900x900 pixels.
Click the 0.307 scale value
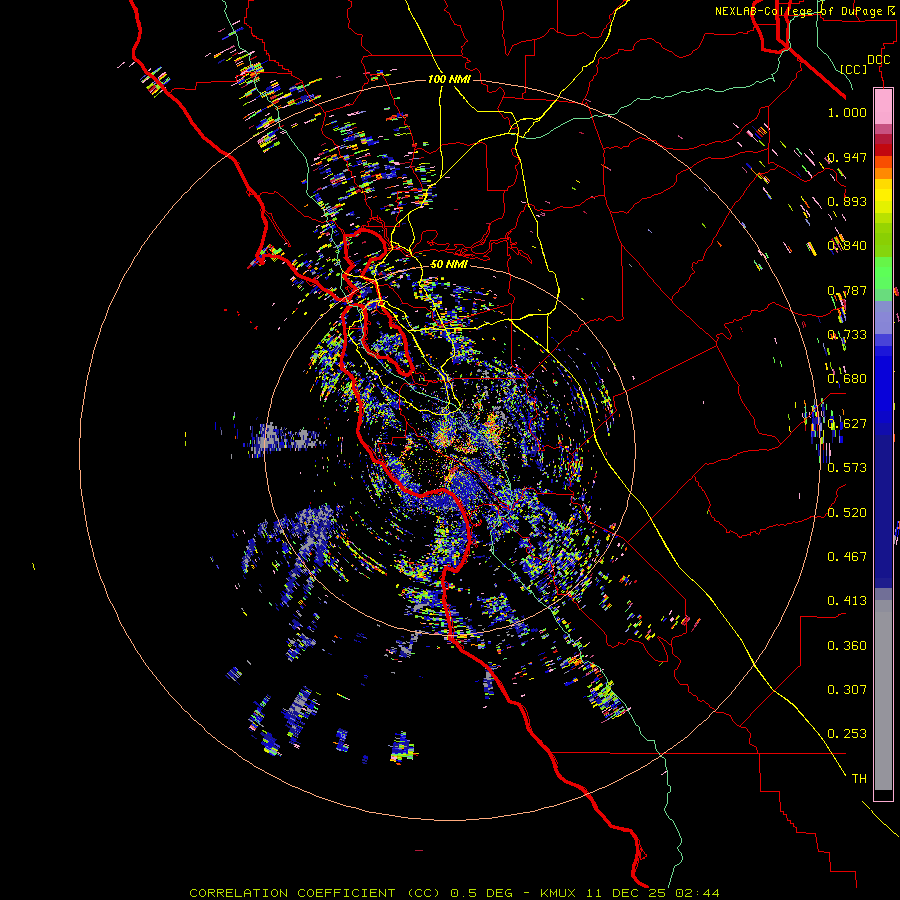coord(847,690)
